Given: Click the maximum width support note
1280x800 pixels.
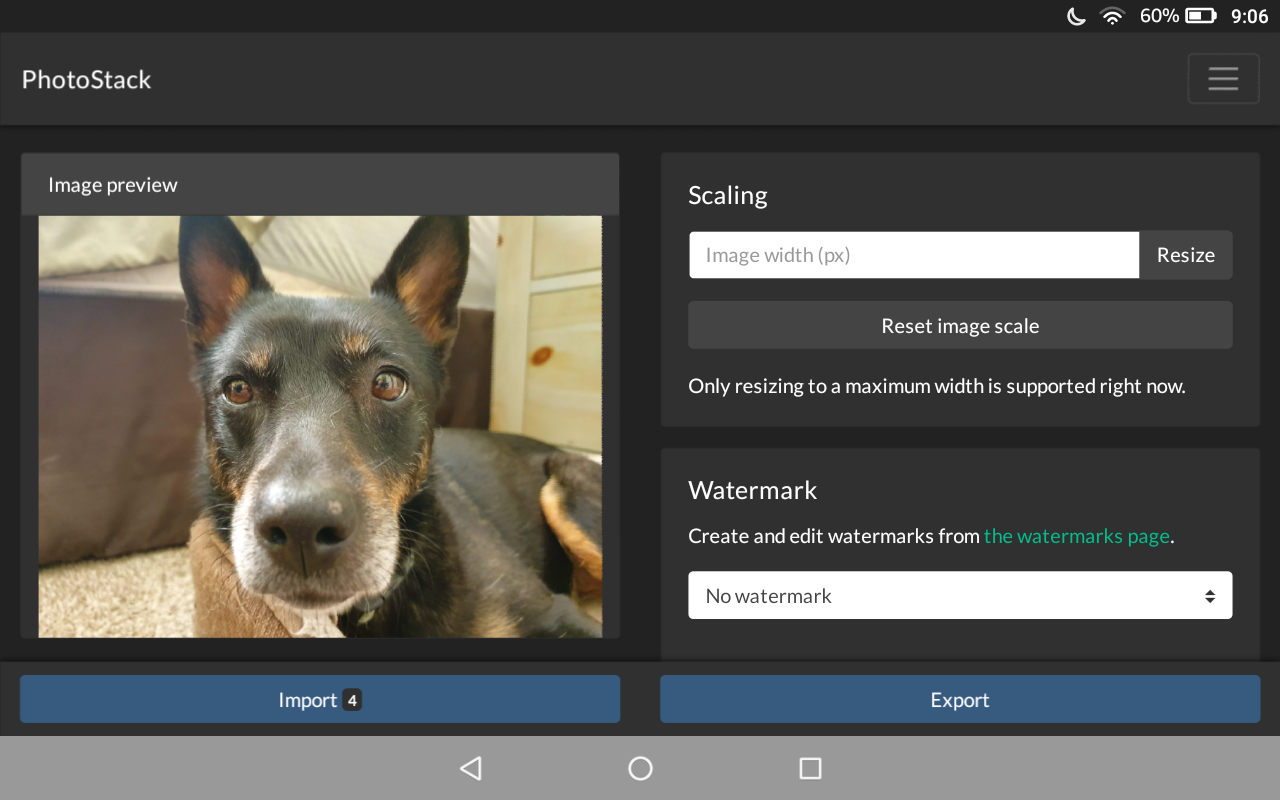Looking at the screenshot, I should [937, 386].
